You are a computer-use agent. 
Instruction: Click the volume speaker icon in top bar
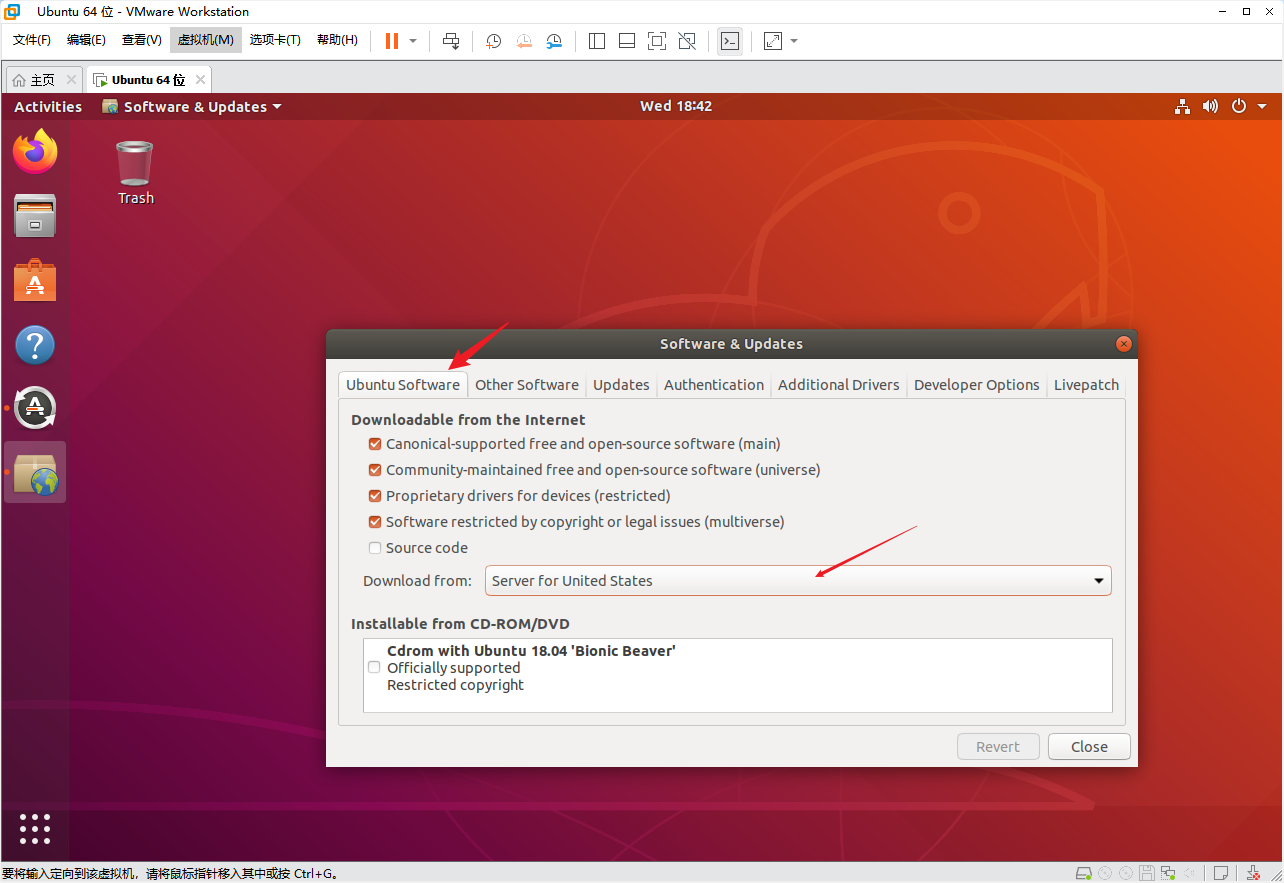1210,106
